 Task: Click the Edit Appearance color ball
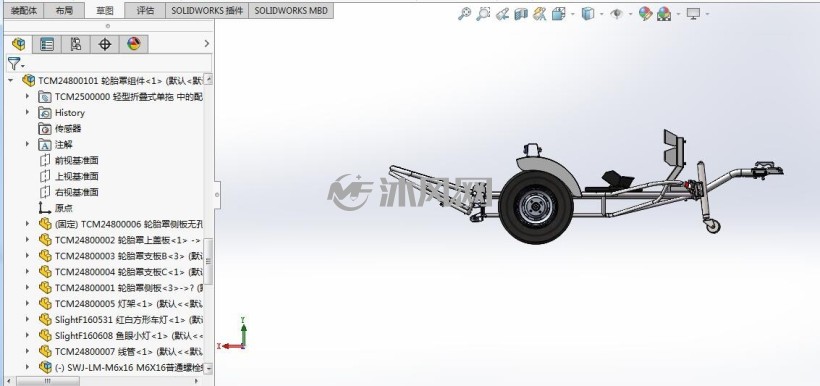pos(646,14)
